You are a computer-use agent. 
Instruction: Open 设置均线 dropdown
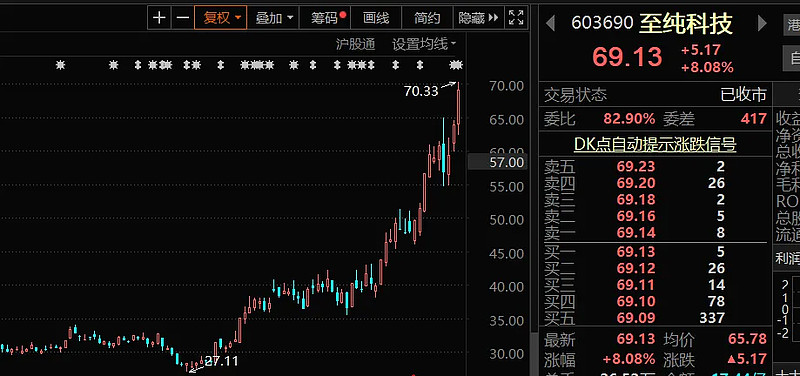click(x=424, y=44)
